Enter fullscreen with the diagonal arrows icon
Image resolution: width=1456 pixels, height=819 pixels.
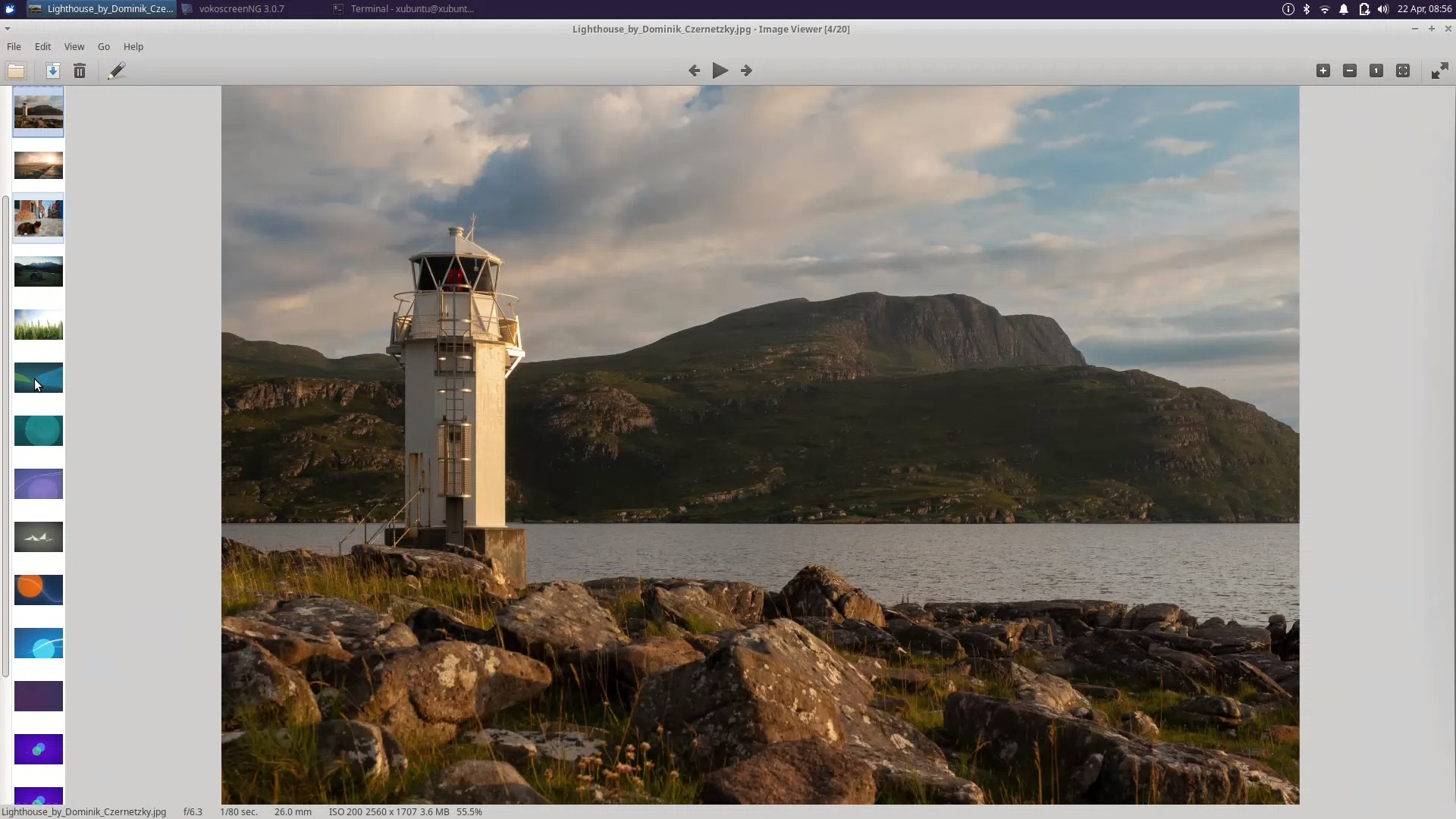tap(1439, 71)
